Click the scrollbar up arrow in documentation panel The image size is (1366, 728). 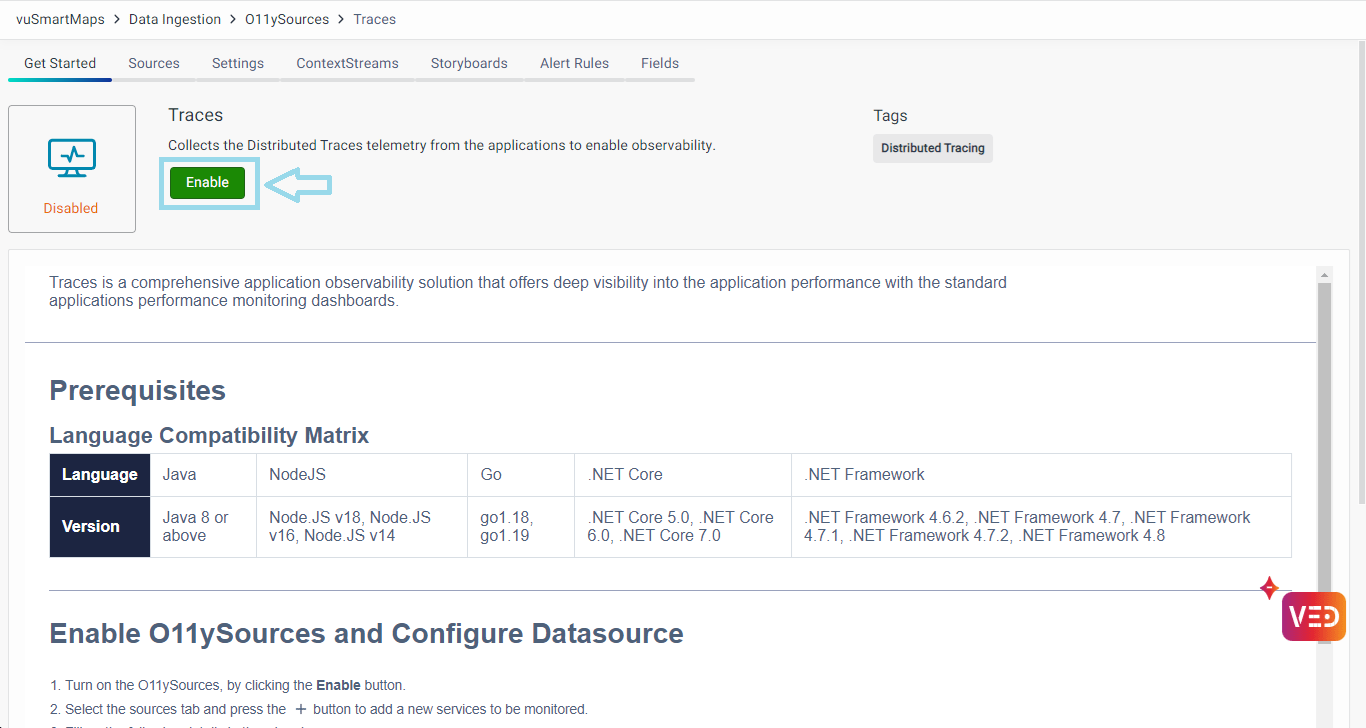[1324, 275]
